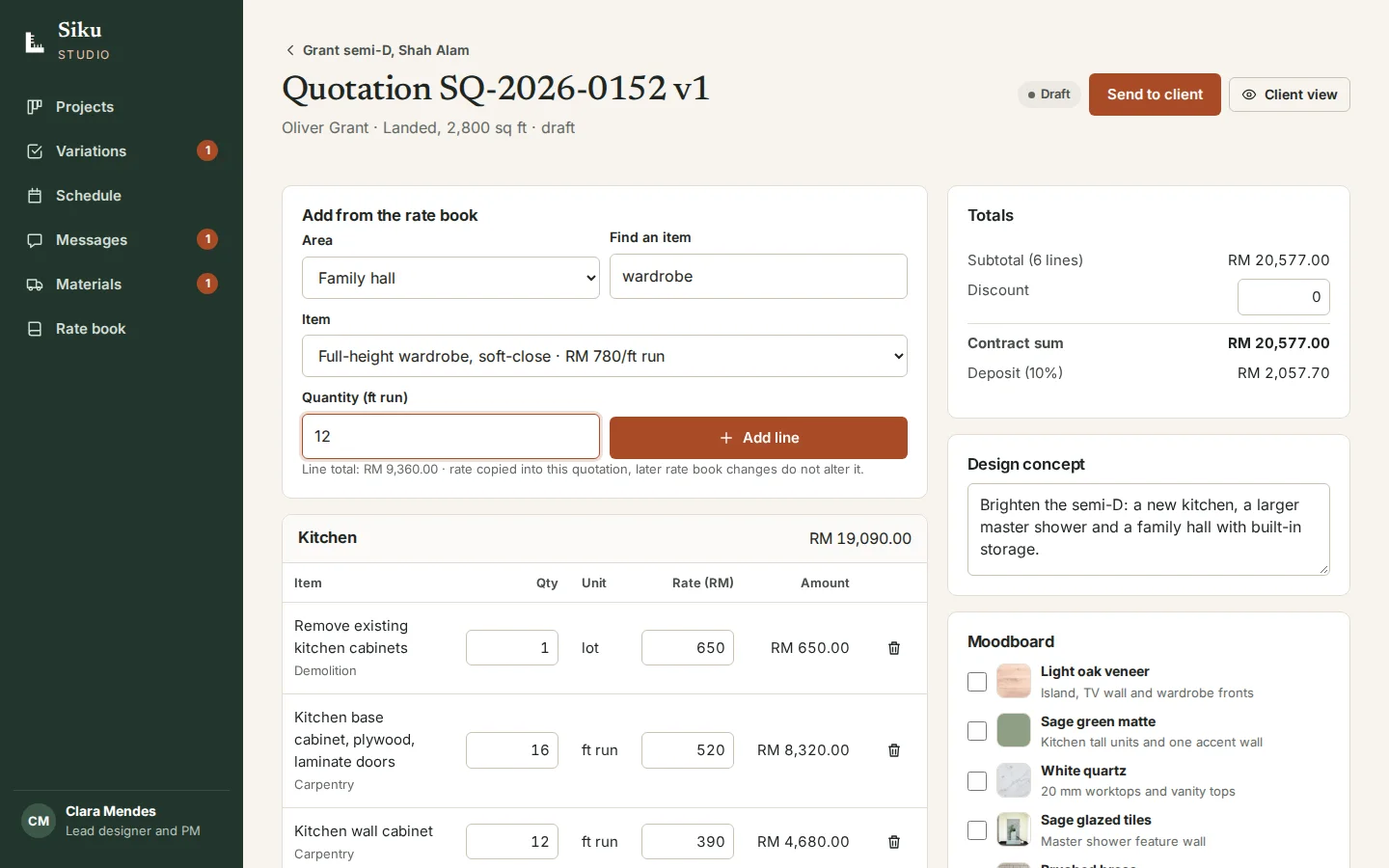
Task: Click the Messages chat bubble icon
Action: point(35,240)
